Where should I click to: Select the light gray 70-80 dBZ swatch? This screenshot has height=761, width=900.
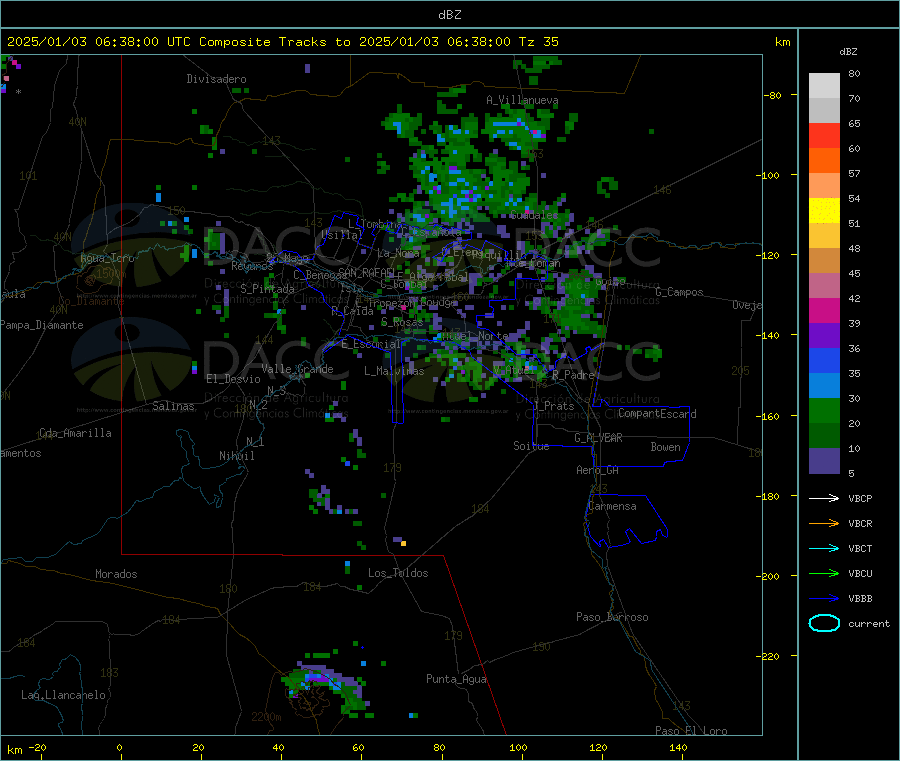[824, 86]
